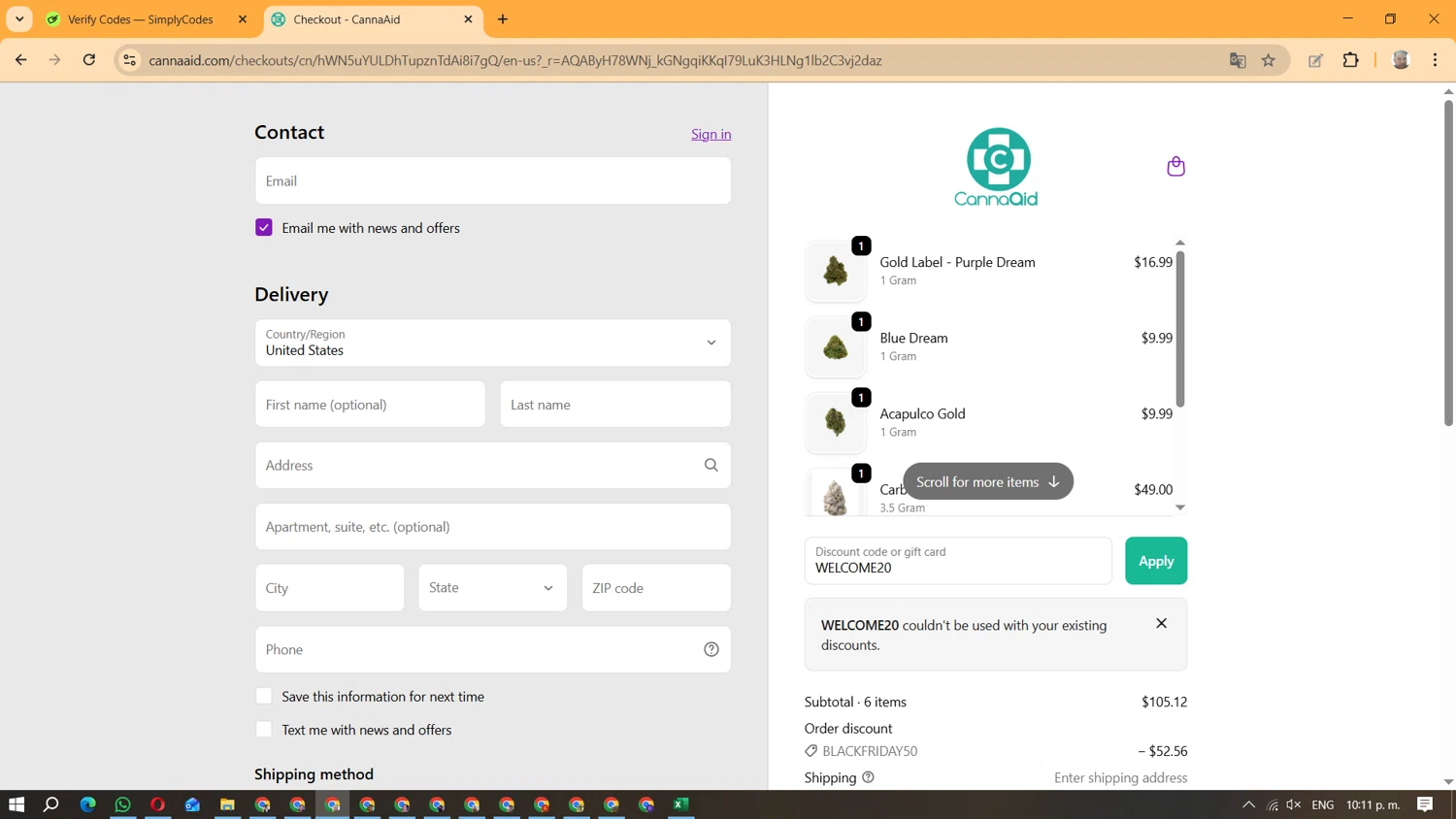This screenshot has width=1456, height=819.
Task: Open the tab search dropdown arrow
Action: point(19,19)
